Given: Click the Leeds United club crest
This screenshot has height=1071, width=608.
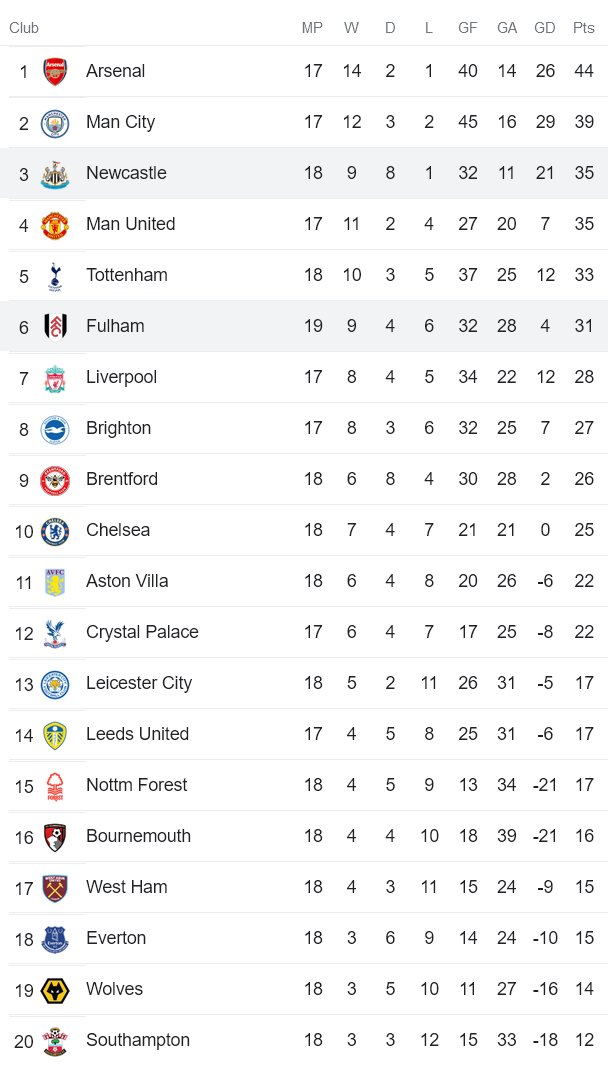Looking at the screenshot, I should 57,734.
